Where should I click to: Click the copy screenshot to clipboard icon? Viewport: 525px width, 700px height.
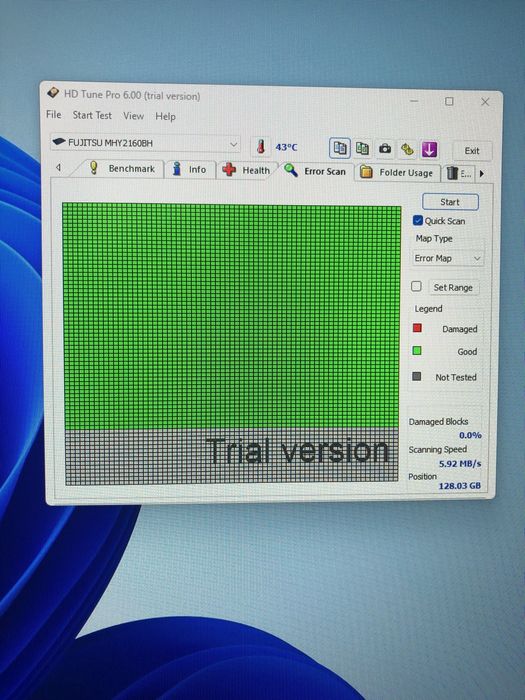click(362, 149)
